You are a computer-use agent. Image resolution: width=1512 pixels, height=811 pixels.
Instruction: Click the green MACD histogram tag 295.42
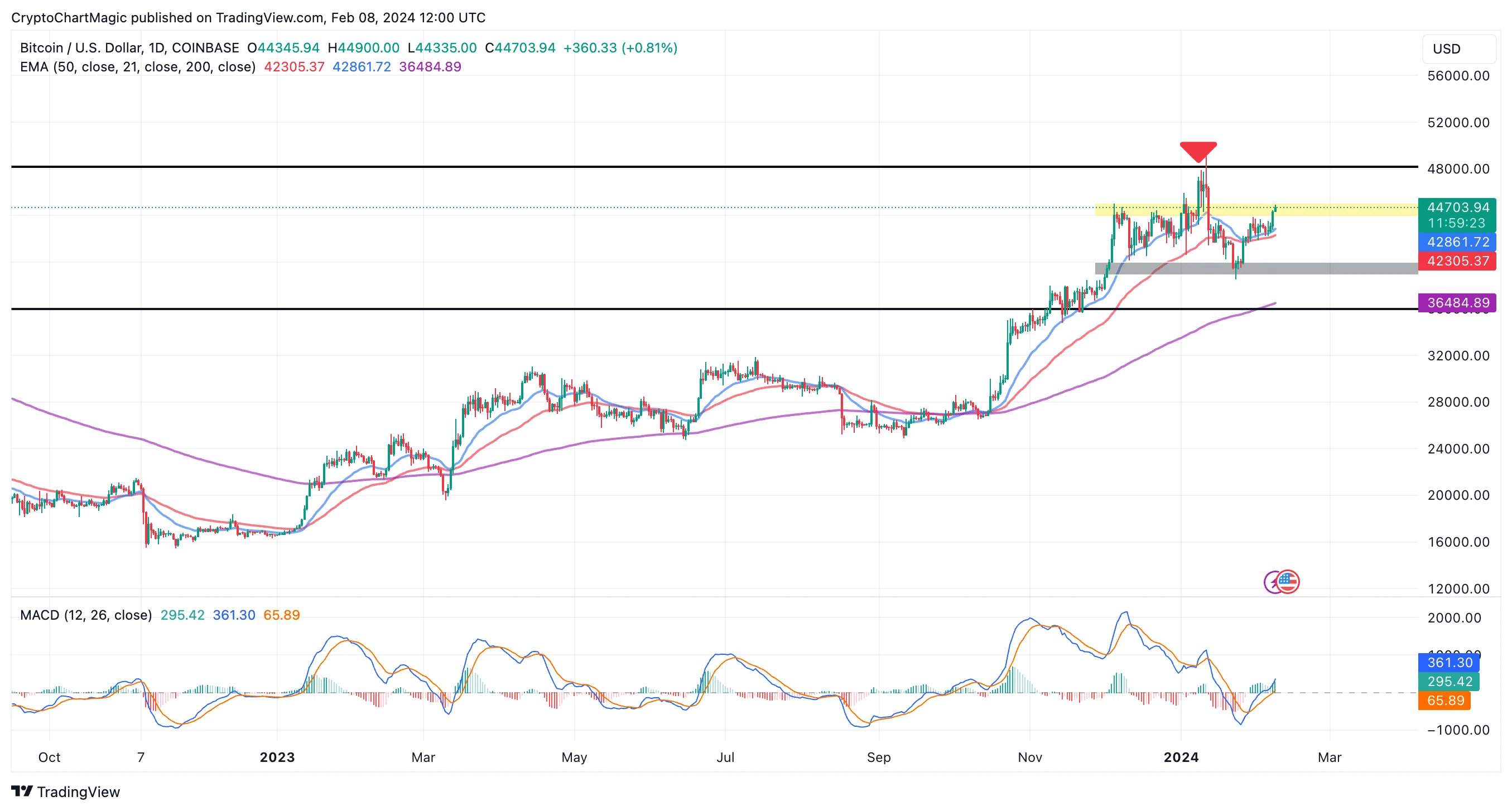point(1448,680)
